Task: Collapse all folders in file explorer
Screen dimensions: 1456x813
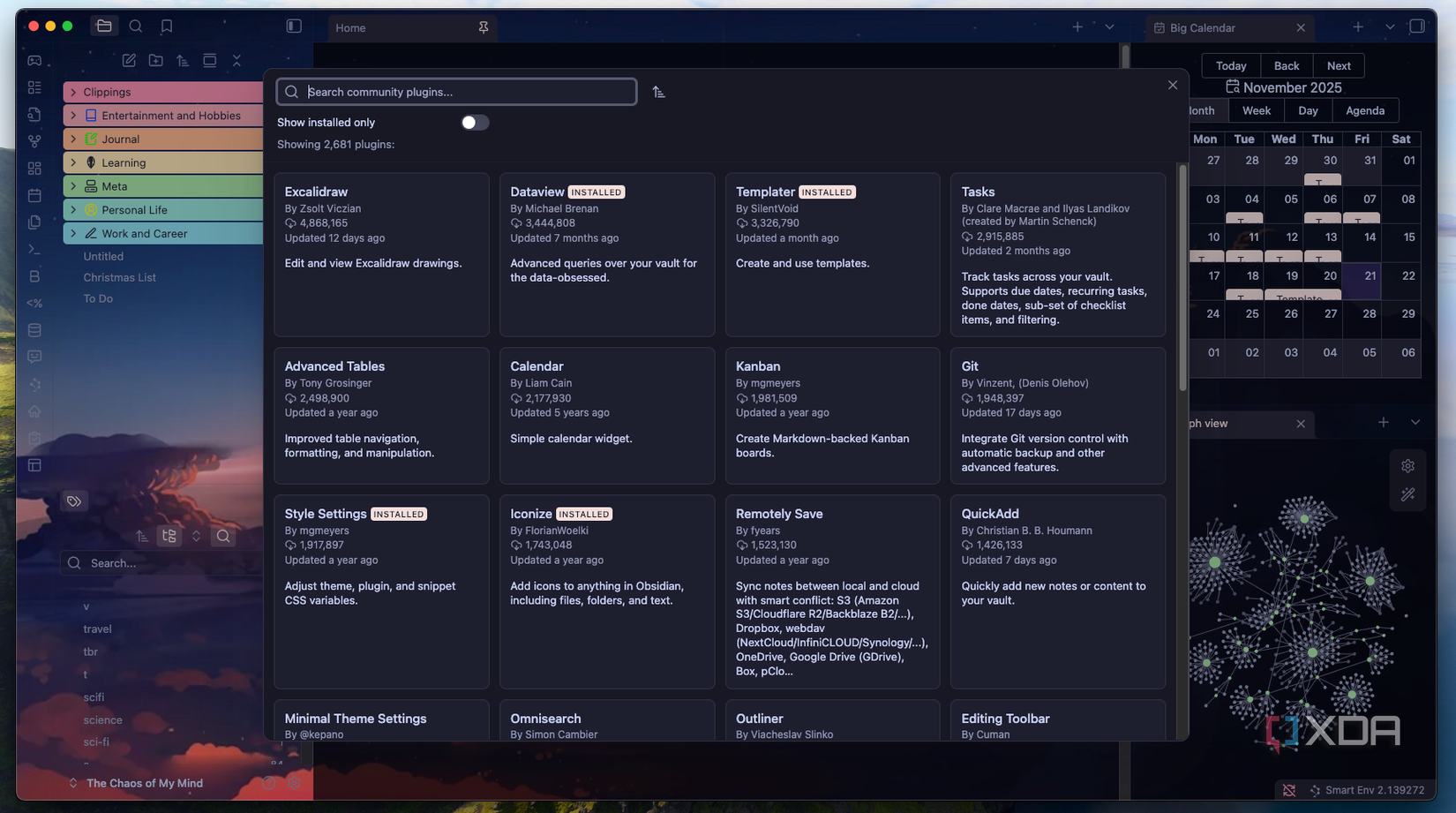Action: [x=236, y=60]
